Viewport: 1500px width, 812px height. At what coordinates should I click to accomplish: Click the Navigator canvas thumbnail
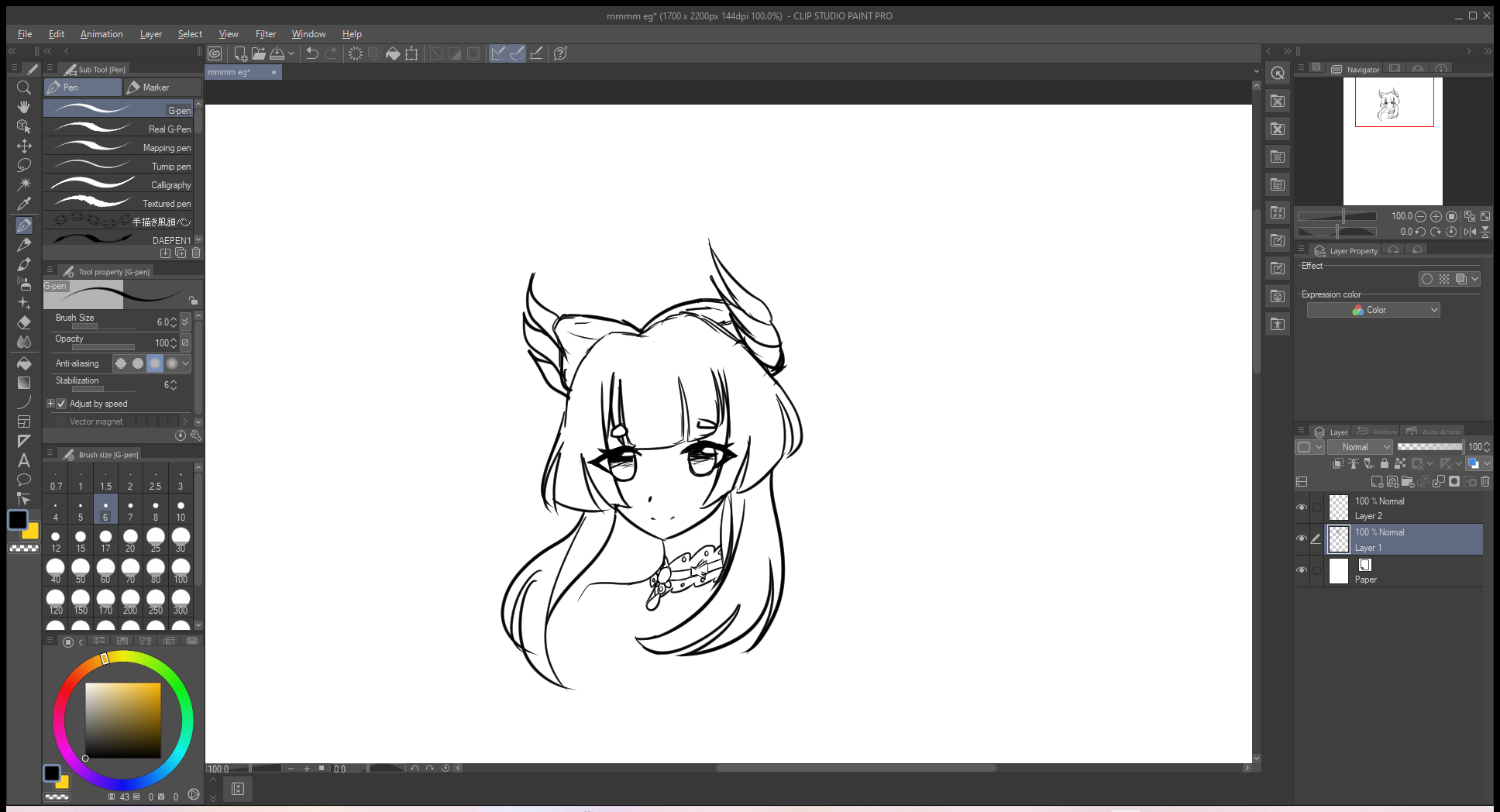tap(1393, 141)
